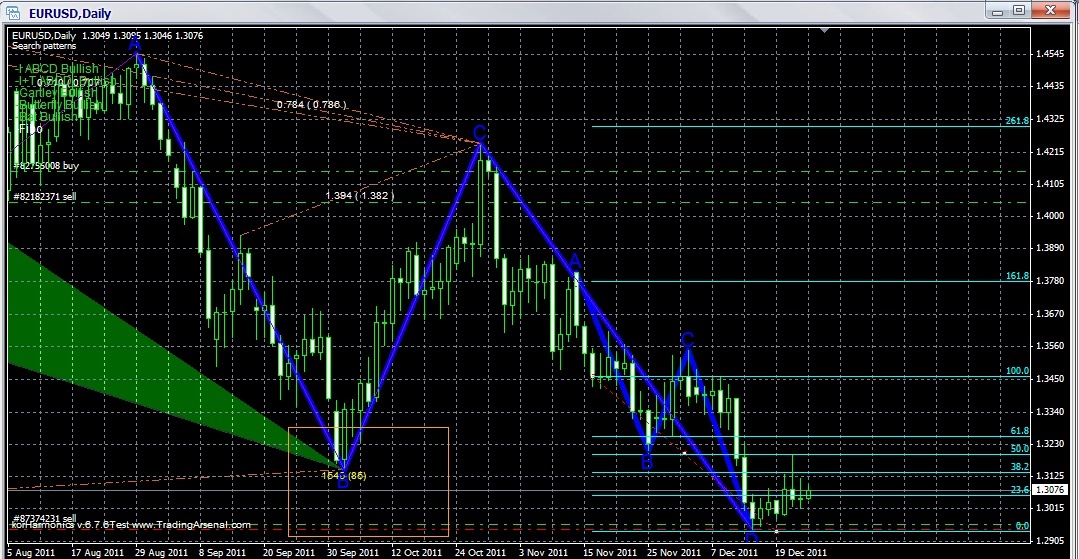Click the Search patterns text
The width and height of the screenshot is (1079, 559).
[x=44, y=45]
